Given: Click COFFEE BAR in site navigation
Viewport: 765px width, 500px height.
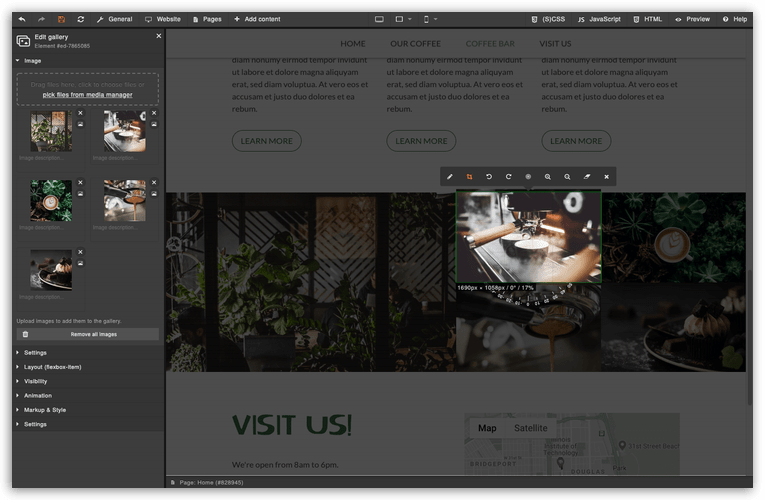Looking at the screenshot, I should tap(490, 43).
